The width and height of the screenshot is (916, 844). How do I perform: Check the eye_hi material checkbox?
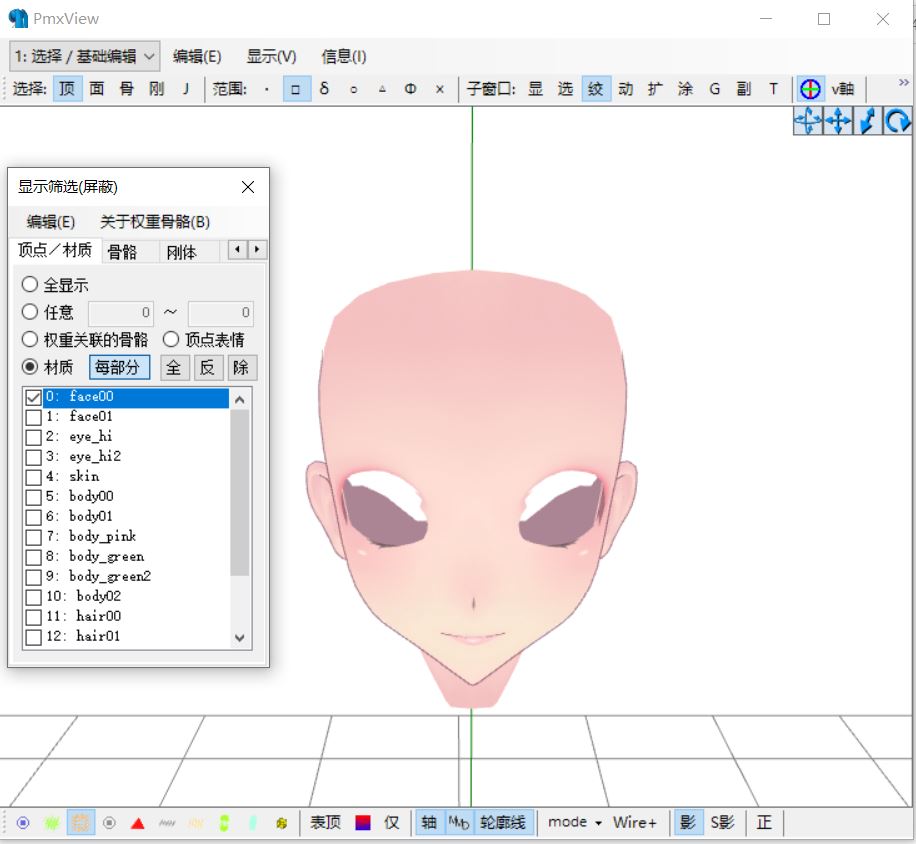pyautogui.click(x=33, y=437)
